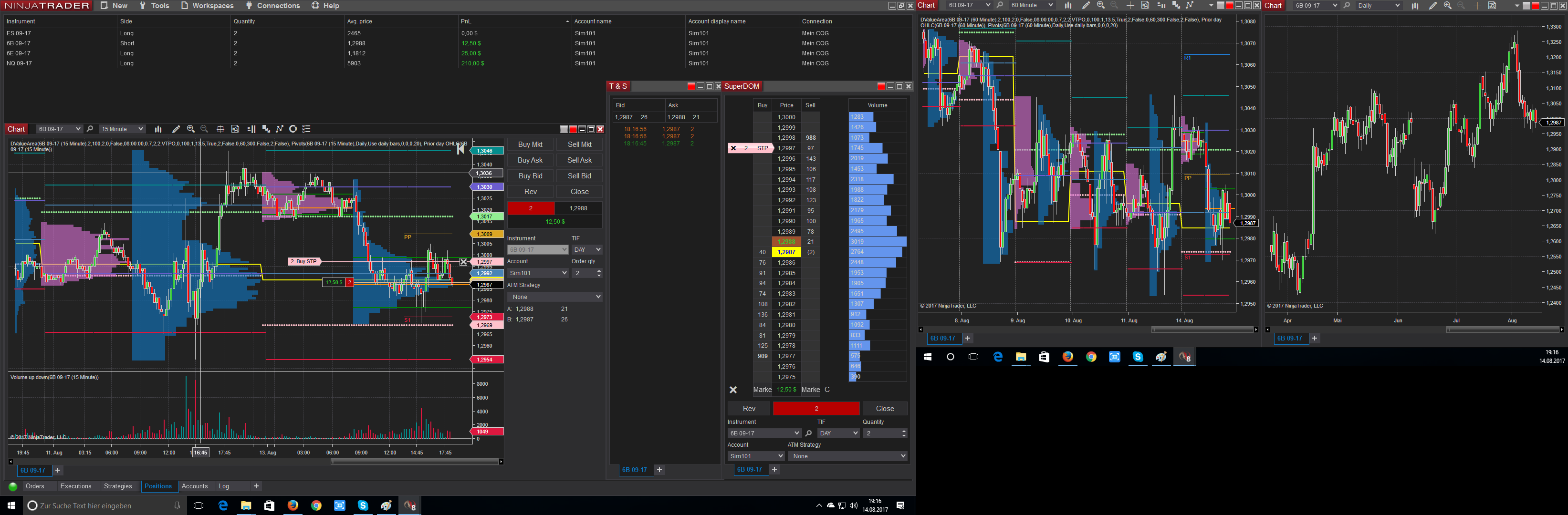
Task: Open Help menu
Action: tap(325, 5)
